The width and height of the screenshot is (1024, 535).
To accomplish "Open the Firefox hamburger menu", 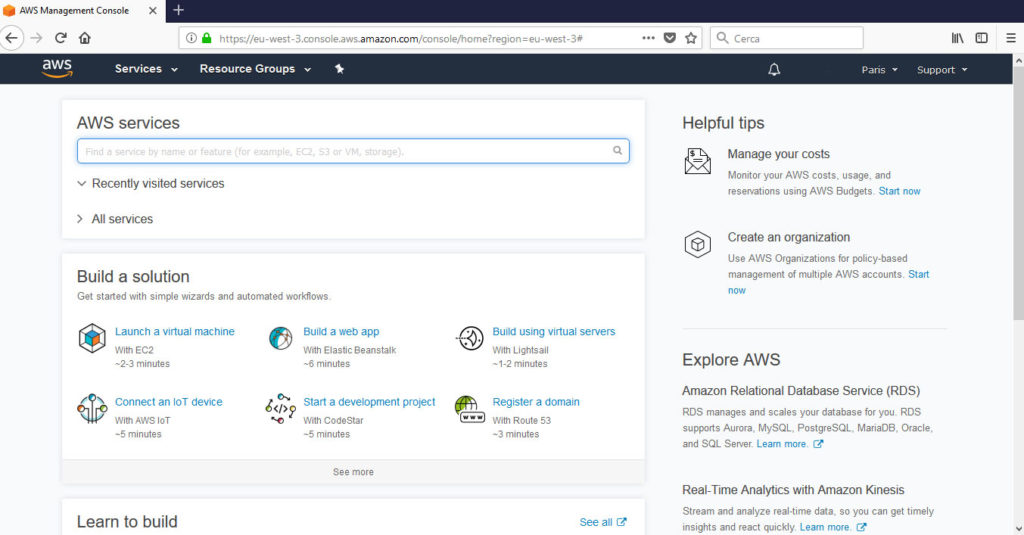I will click(x=1011, y=38).
